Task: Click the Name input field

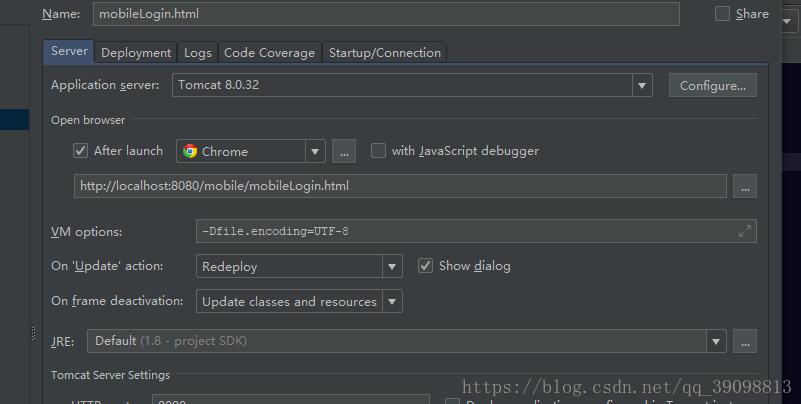Action: click(386, 14)
